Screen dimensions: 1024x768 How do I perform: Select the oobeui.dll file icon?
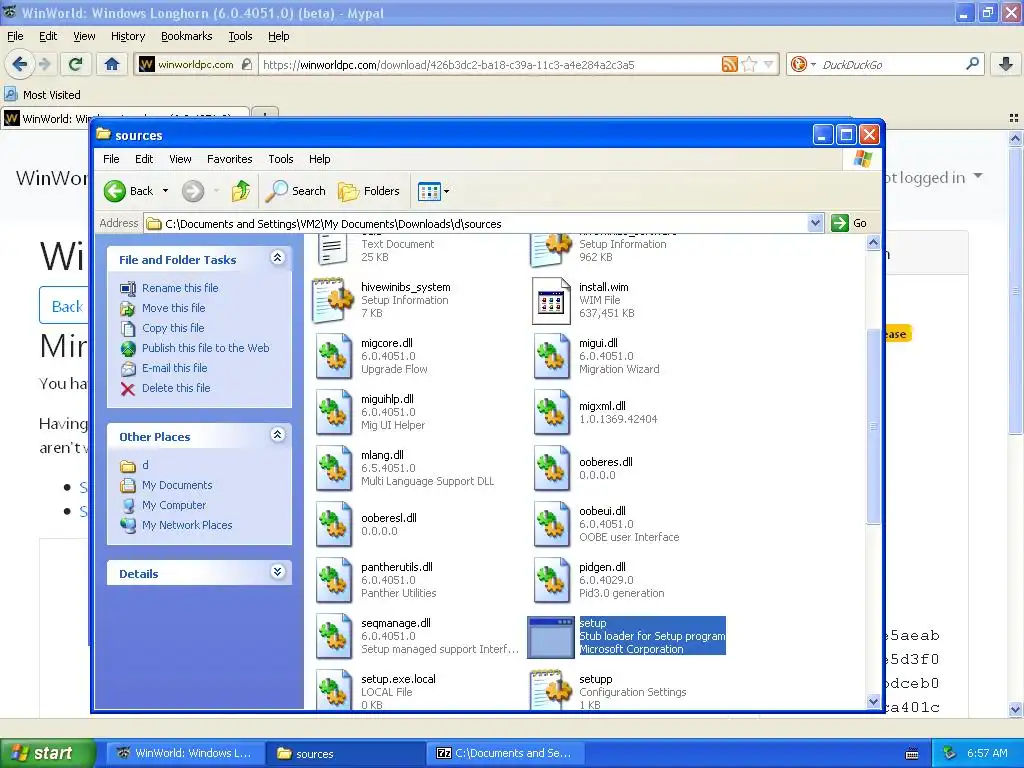551,524
